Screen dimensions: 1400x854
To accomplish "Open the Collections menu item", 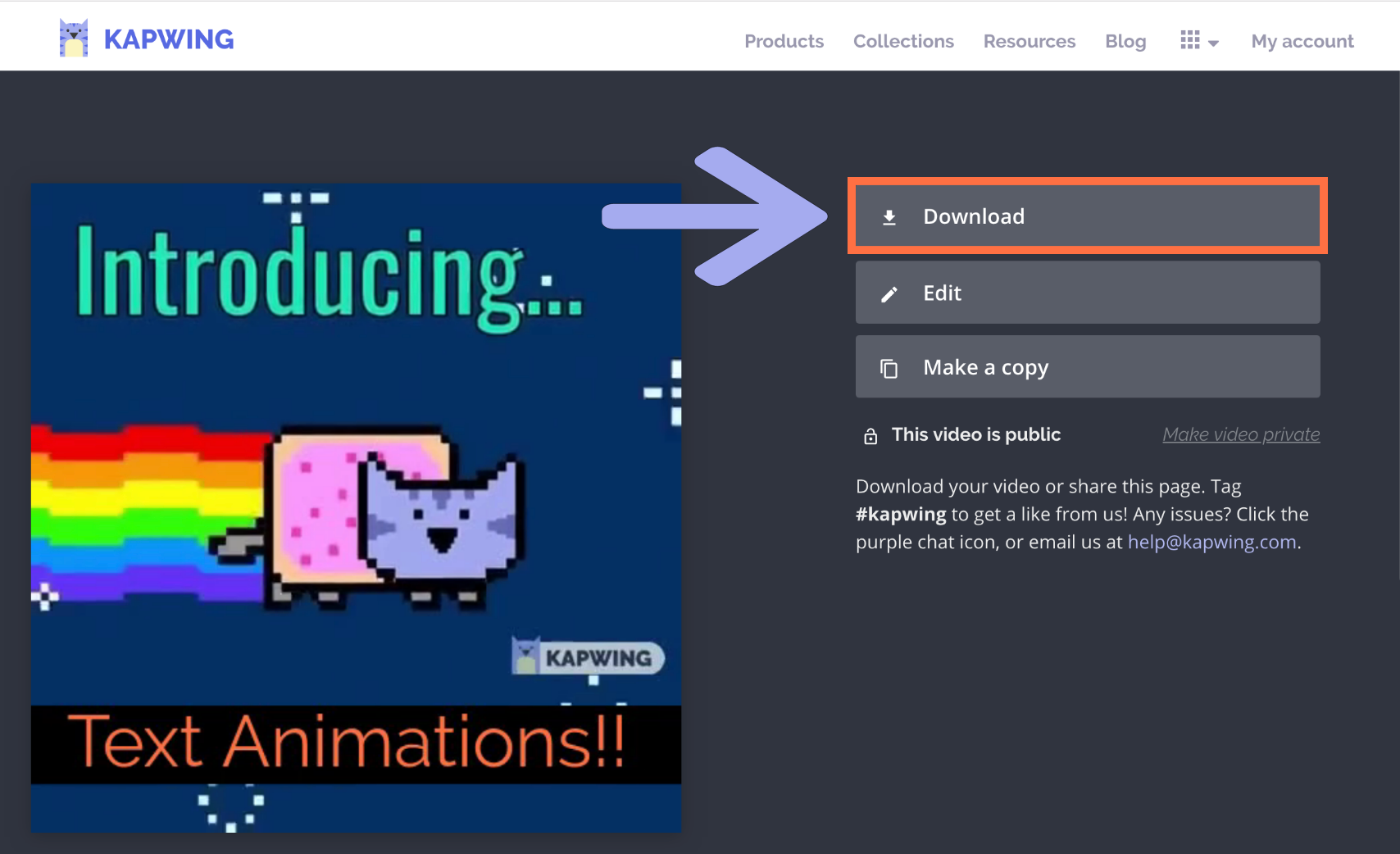I will click(903, 41).
